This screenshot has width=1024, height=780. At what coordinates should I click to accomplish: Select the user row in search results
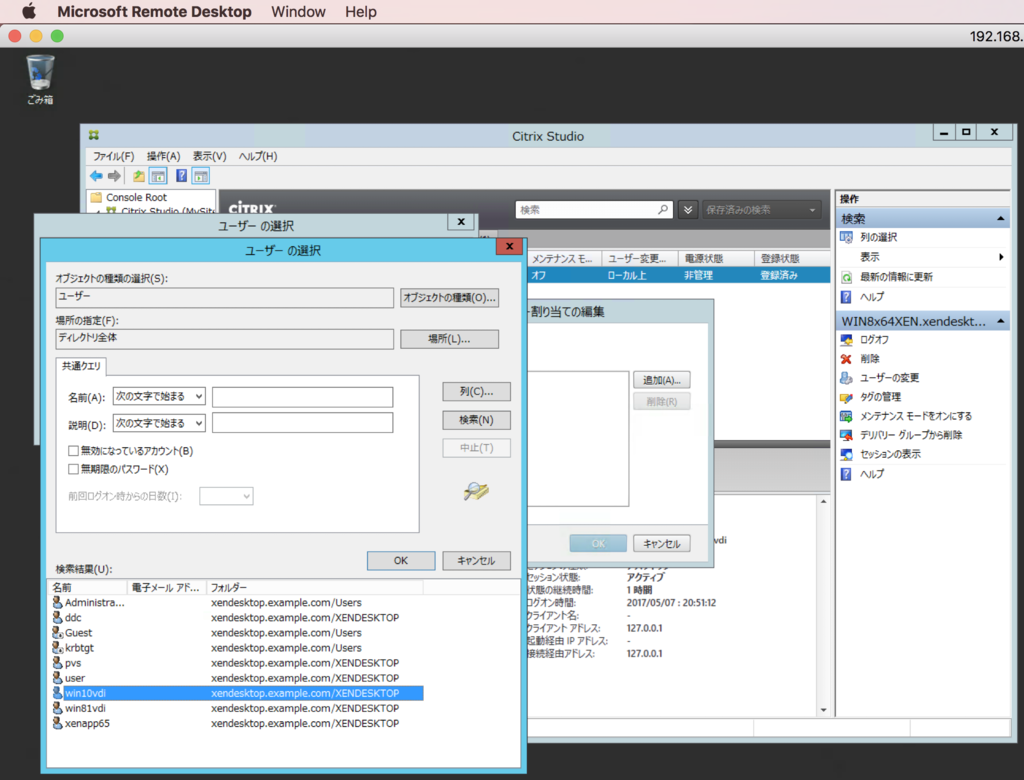(237, 678)
